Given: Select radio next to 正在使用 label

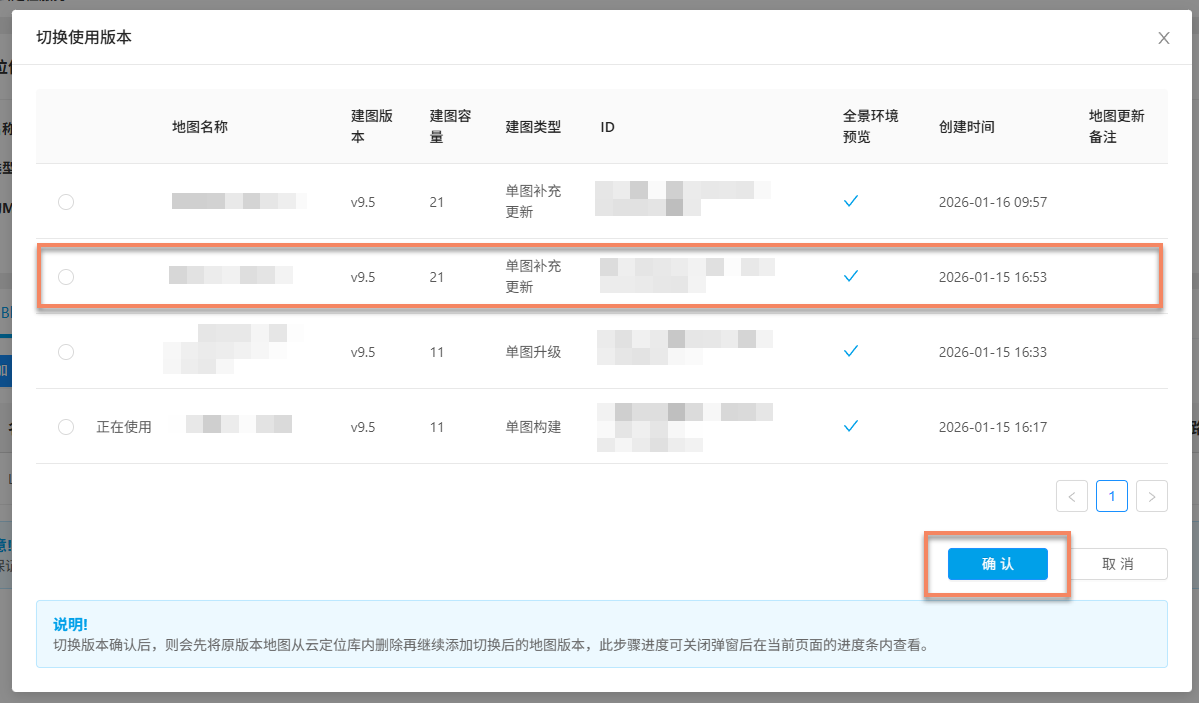Looking at the screenshot, I should pyautogui.click(x=66, y=427).
